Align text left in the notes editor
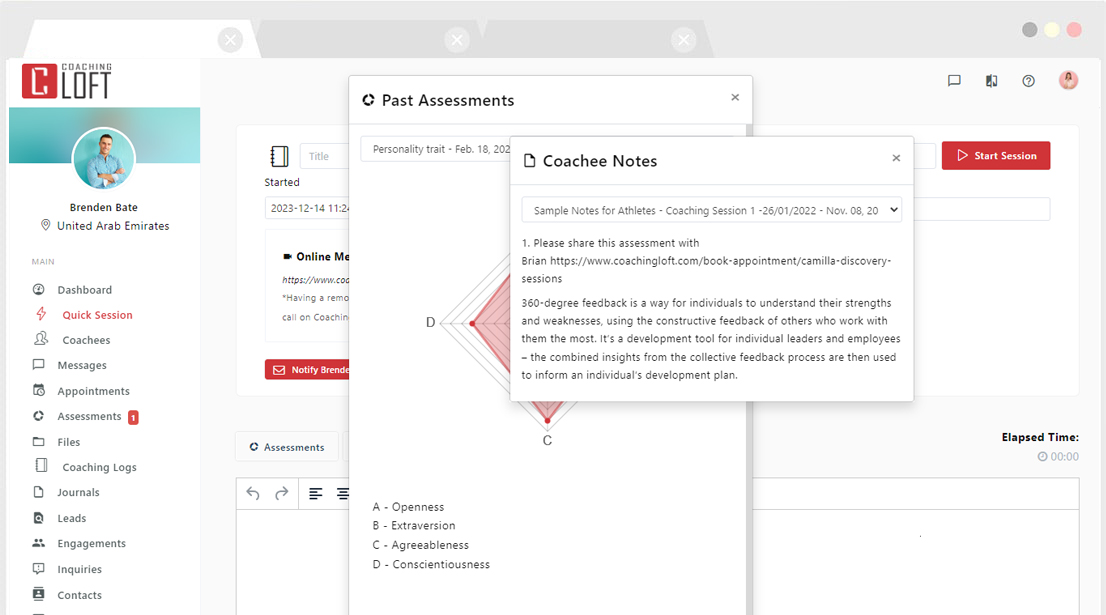This screenshot has width=1106, height=615. (x=315, y=493)
